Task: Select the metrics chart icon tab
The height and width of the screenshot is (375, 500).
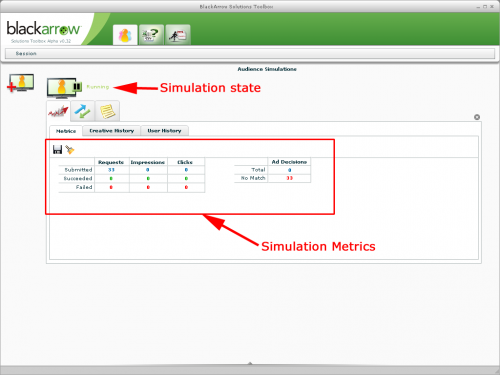Action: tap(58, 111)
